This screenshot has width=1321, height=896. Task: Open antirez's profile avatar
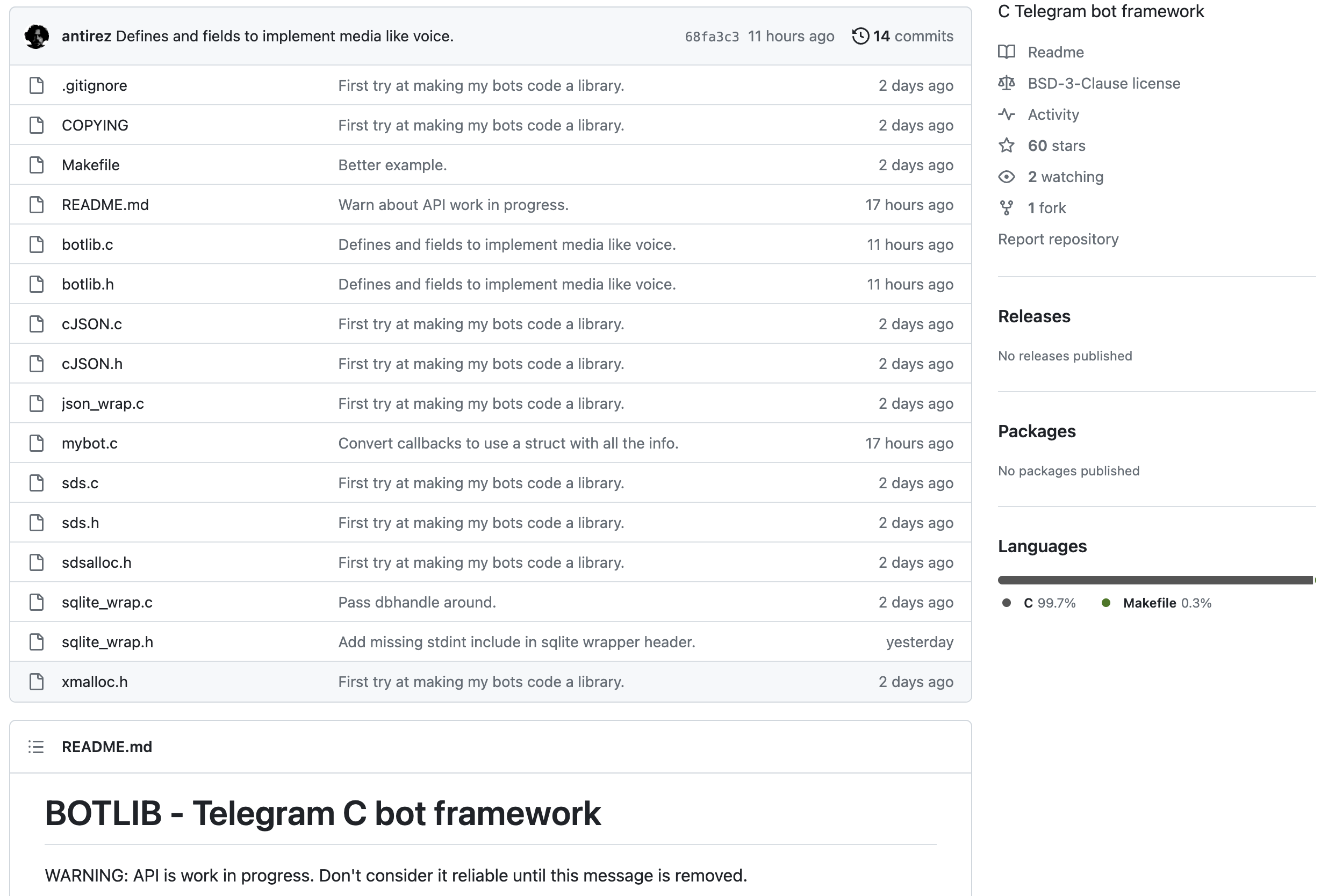pyautogui.click(x=36, y=36)
